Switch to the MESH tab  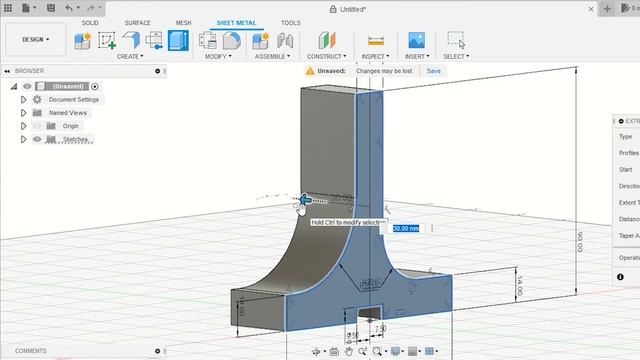pyautogui.click(x=183, y=23)
